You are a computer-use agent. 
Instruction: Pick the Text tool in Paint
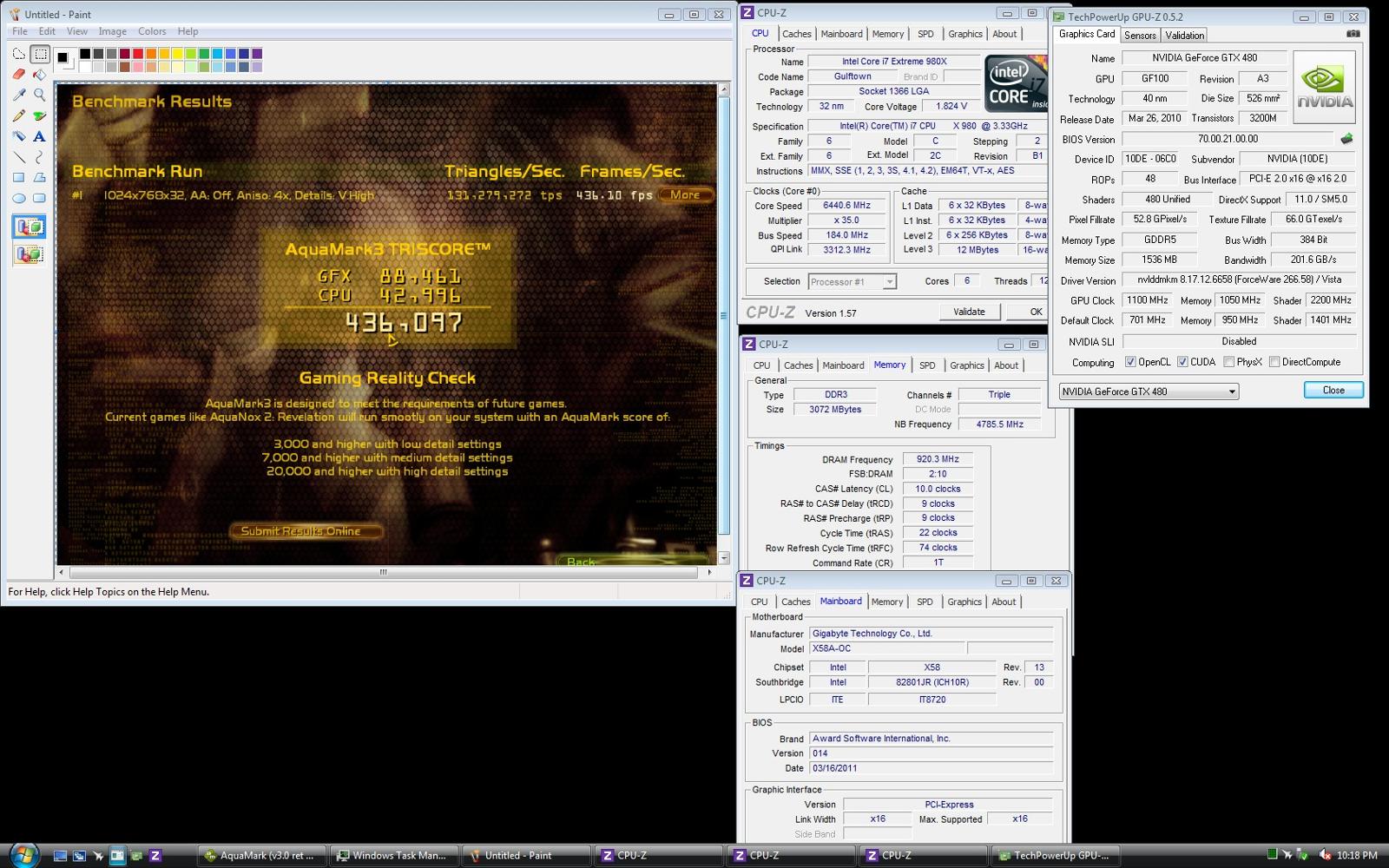[x=40, y=136]
